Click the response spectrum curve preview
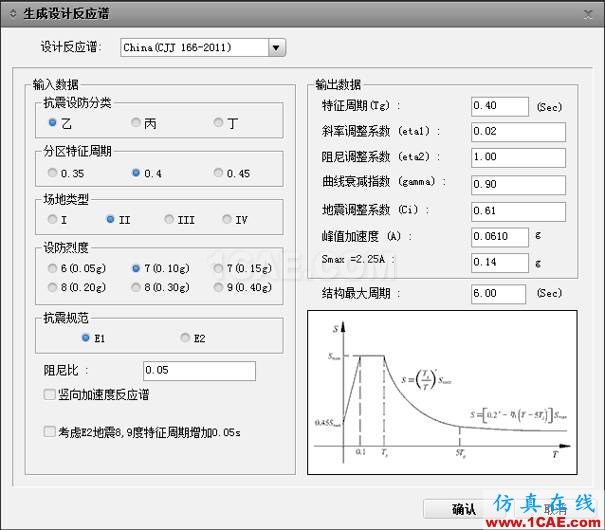Viewport: 605px width, 530px height. tap(442, 392)
